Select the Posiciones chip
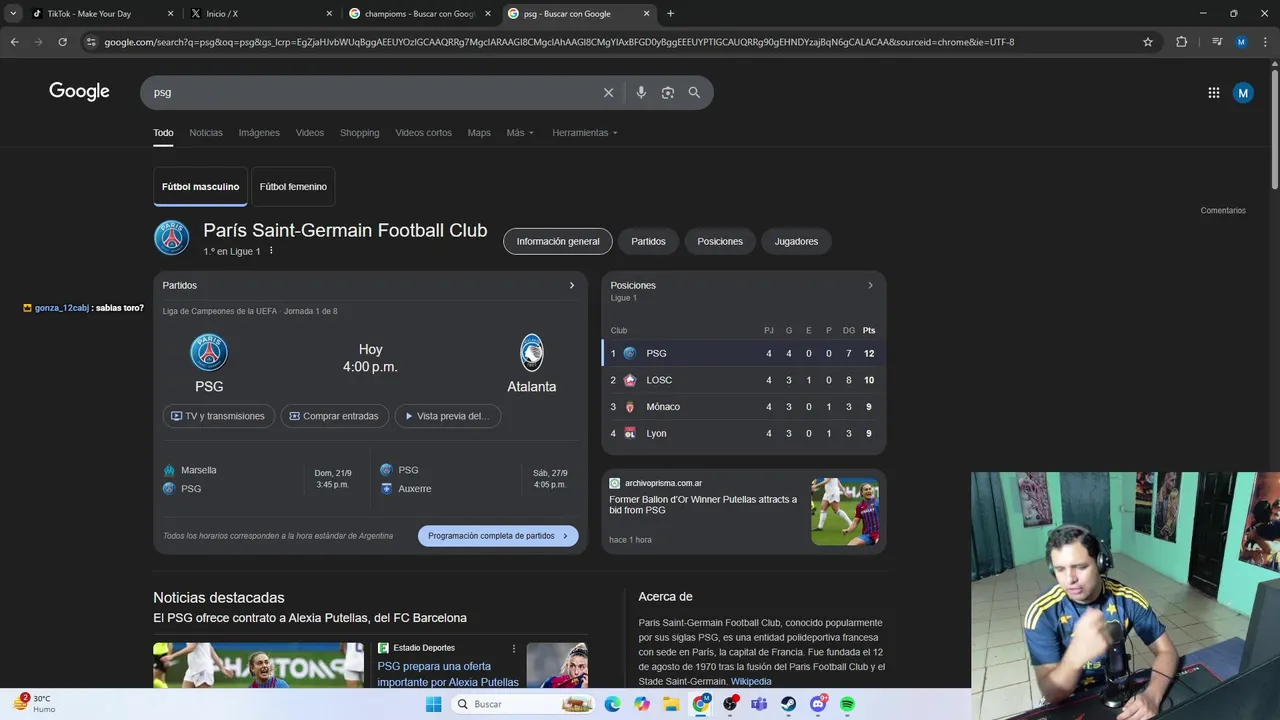 coord(720,241)
